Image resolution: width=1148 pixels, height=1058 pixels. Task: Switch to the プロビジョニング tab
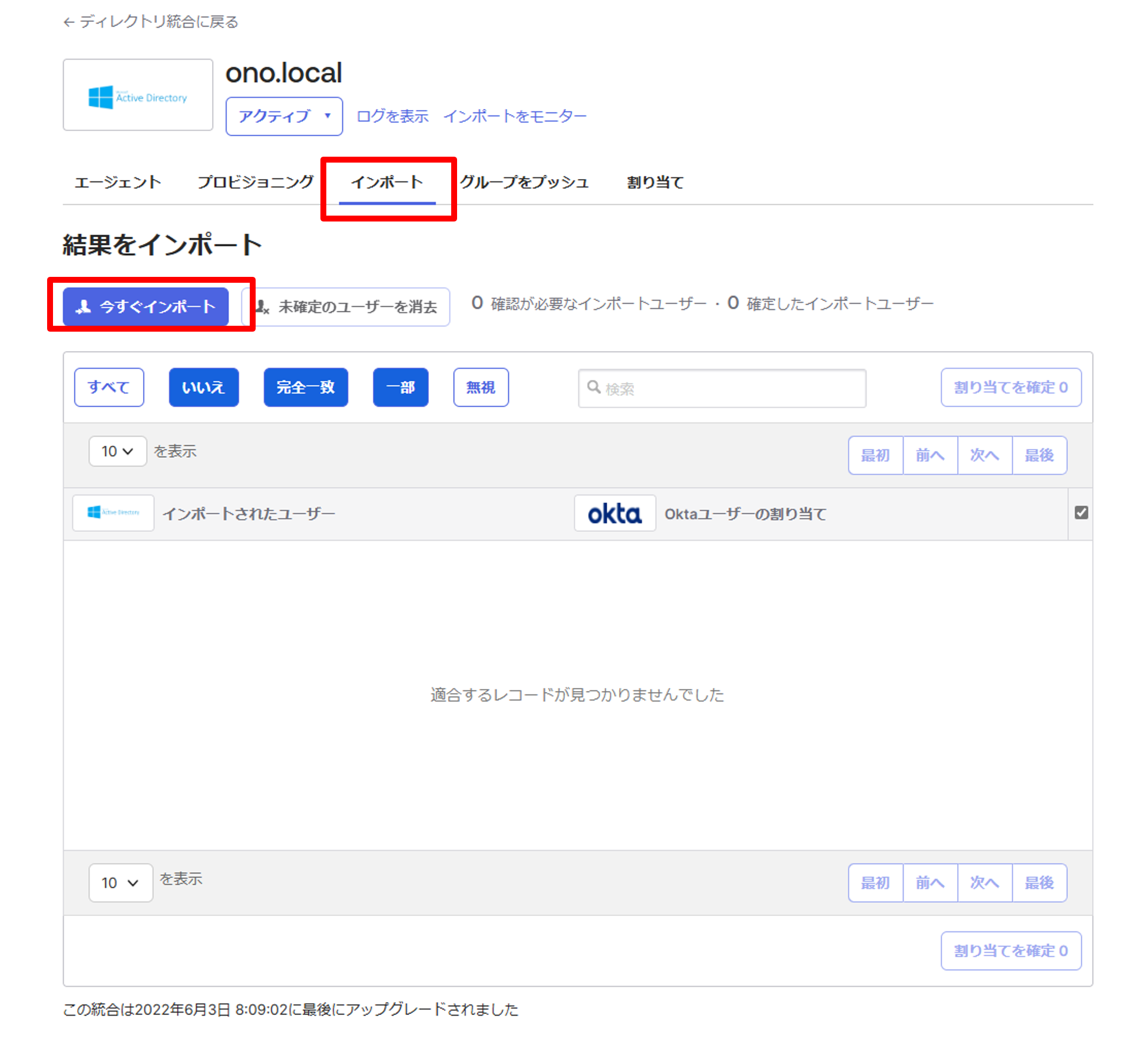tap(255, 183)
